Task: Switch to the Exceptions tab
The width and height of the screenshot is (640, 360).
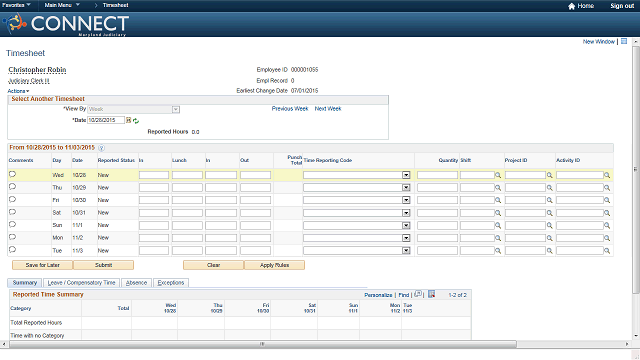Action: pyautogui.click(x=171, y=282)
